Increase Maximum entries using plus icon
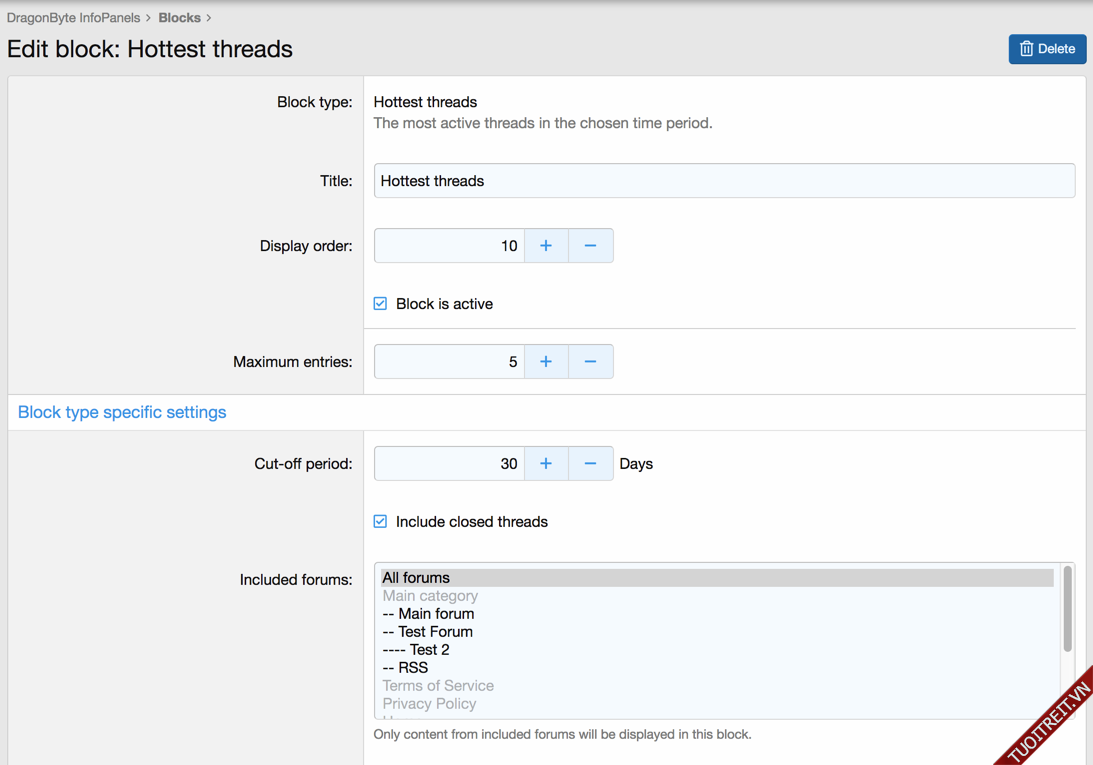The image size is (1093, 765). (x=546, y=362)
